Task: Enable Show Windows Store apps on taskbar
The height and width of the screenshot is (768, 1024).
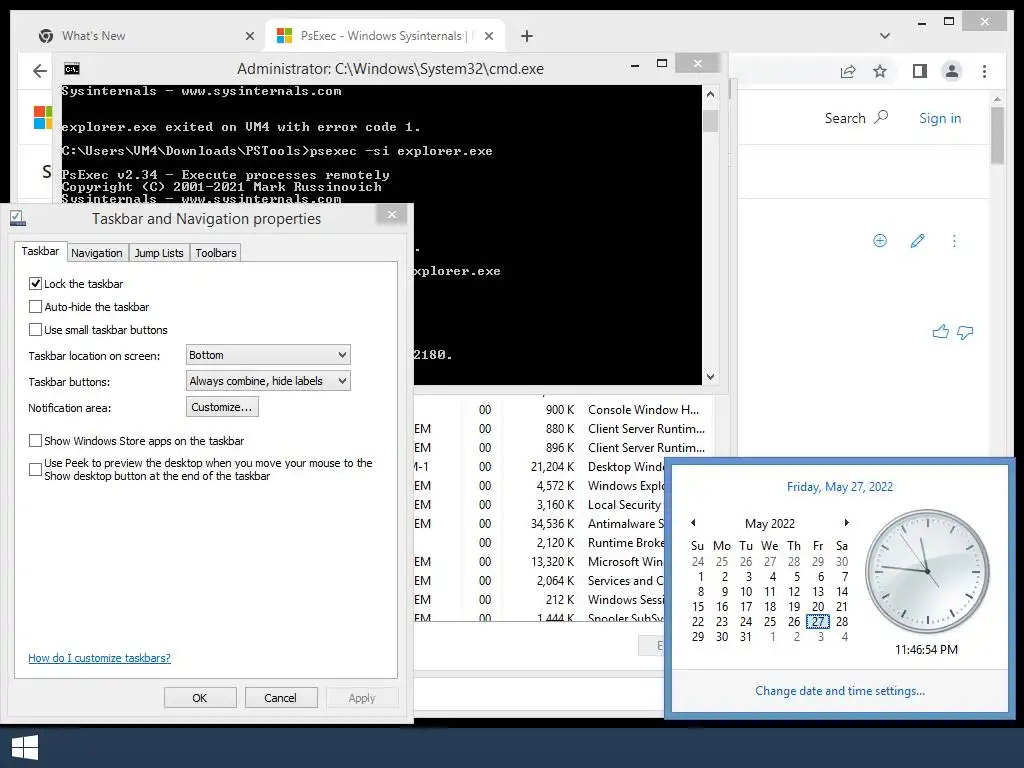Action: (35, 441)
